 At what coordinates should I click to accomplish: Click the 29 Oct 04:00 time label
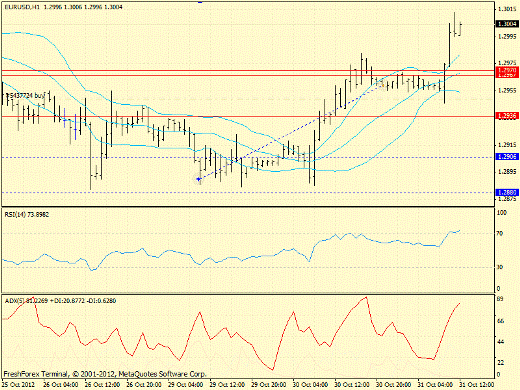(186, 384)
